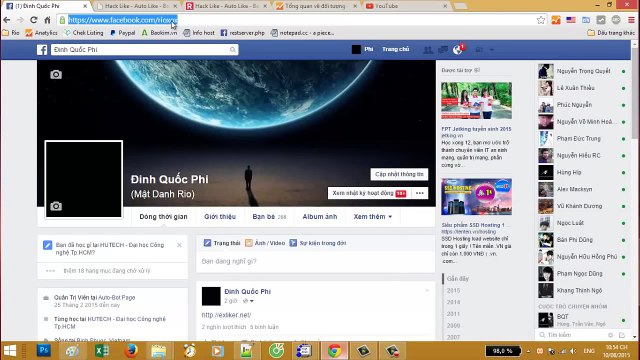
Task: Open the Windows Start button
Action: (10, 351)
